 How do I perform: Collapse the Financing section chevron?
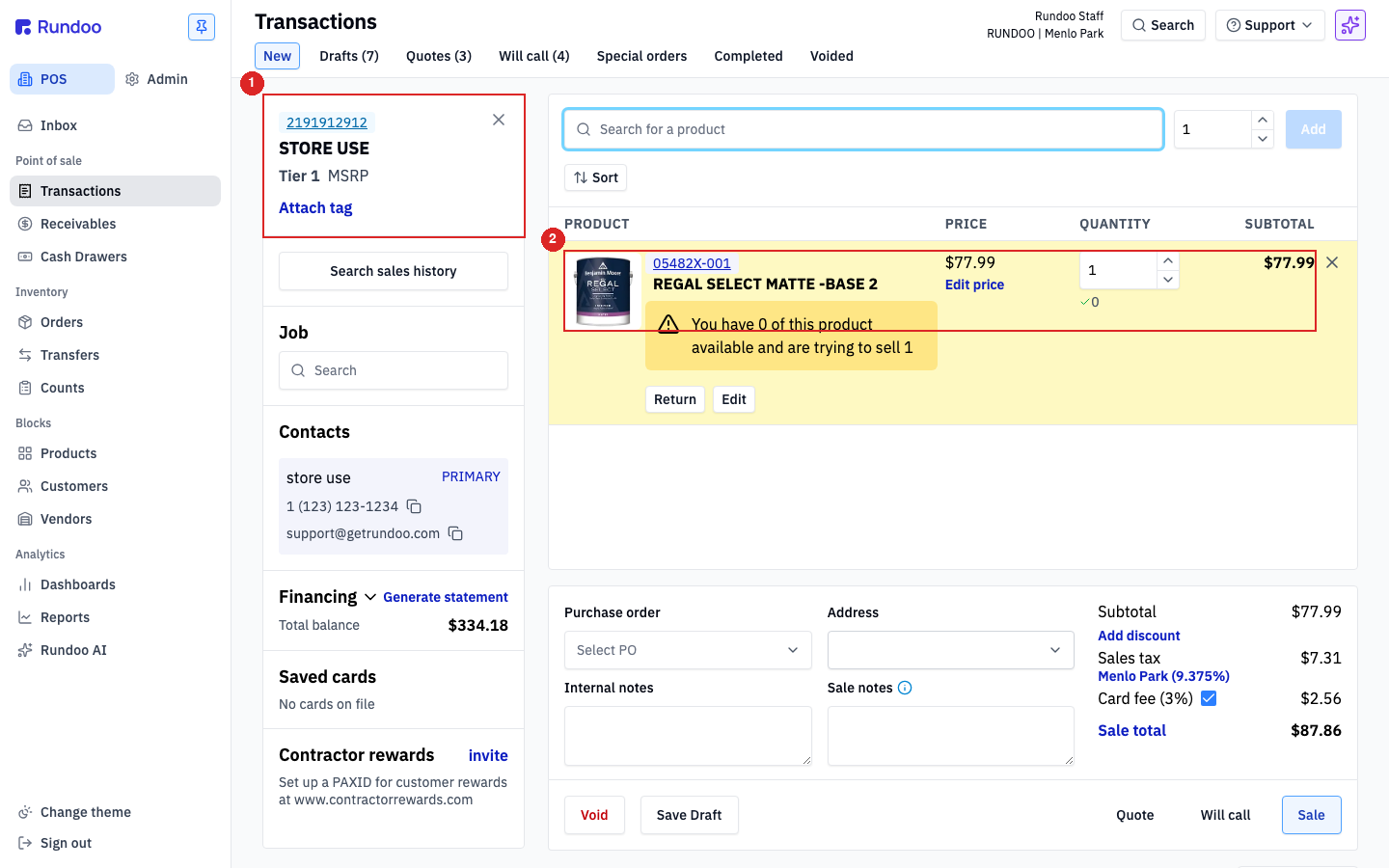click(x=370, y=597)
